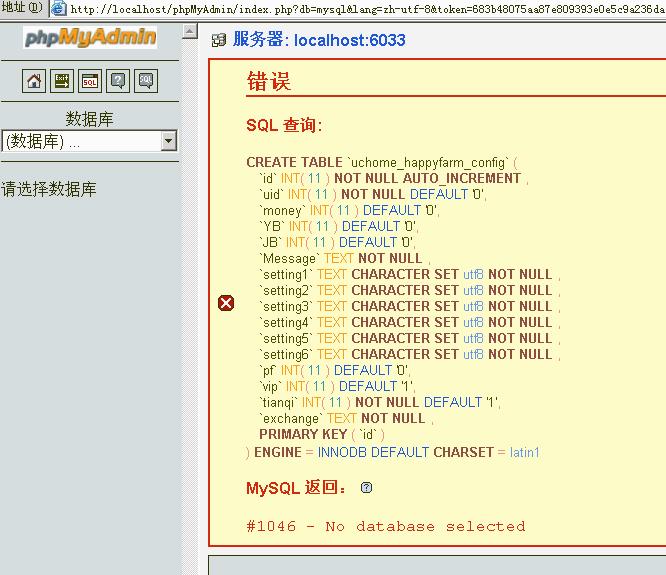Screen dimensions: 666x575
Task: Click the server icon beside 服务器
Action: coord(219,40)
